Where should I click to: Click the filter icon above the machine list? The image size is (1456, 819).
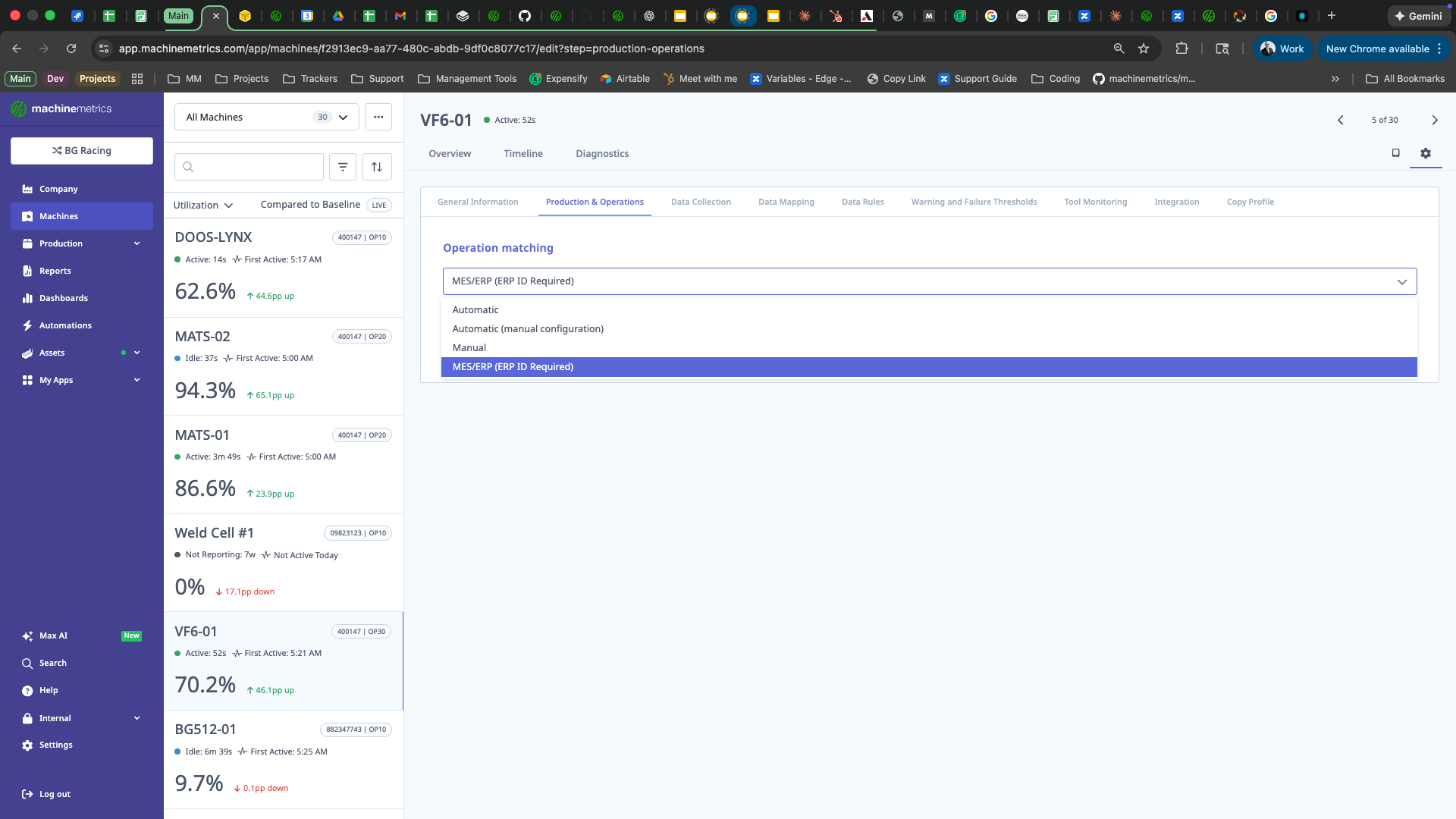343,166
